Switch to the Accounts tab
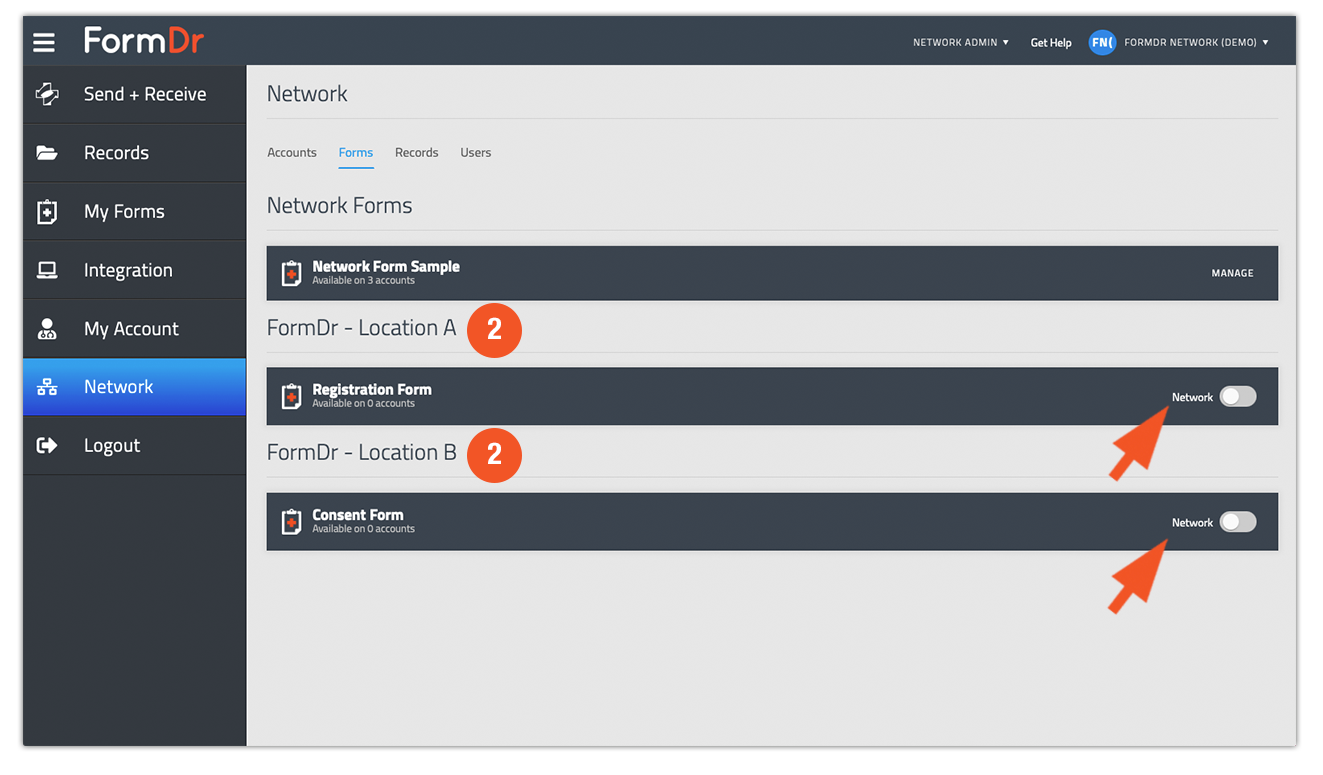Image resolution: width=1323 pixels, height=775 pixels. pyautogui.click(x=292, y=152)
